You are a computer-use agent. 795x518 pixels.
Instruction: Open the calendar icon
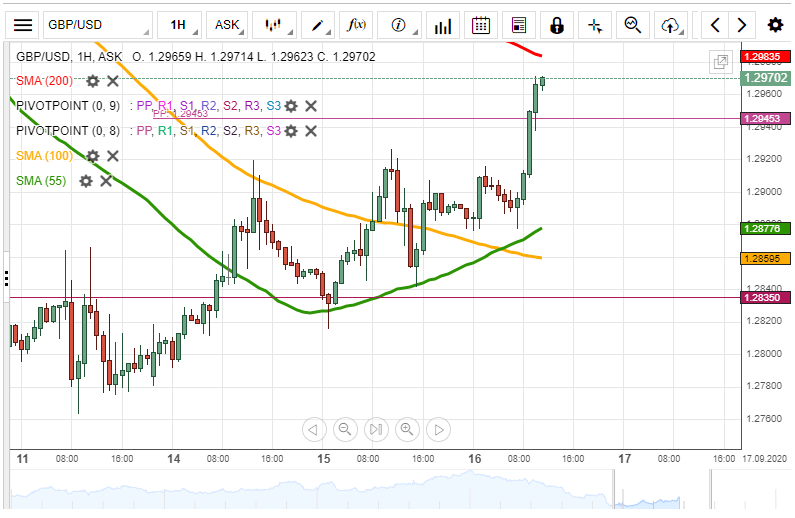coord(481,25)
